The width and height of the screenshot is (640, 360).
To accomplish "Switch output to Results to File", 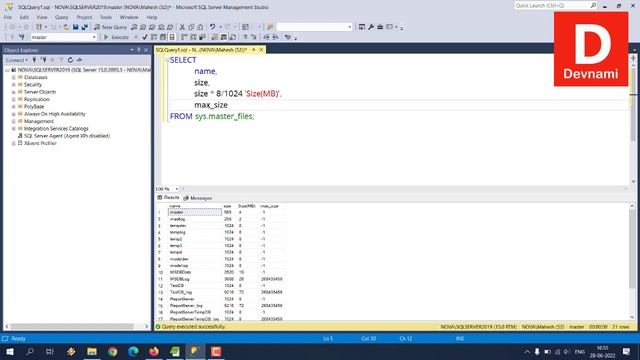I will [233, 37].
